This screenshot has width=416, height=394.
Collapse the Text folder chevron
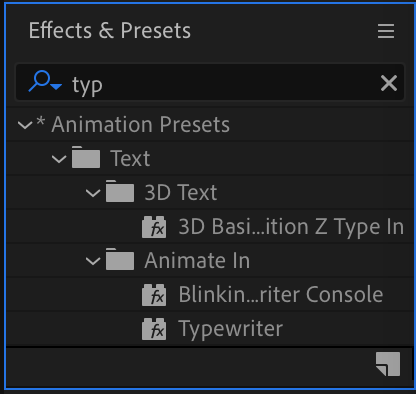(59, 159)
